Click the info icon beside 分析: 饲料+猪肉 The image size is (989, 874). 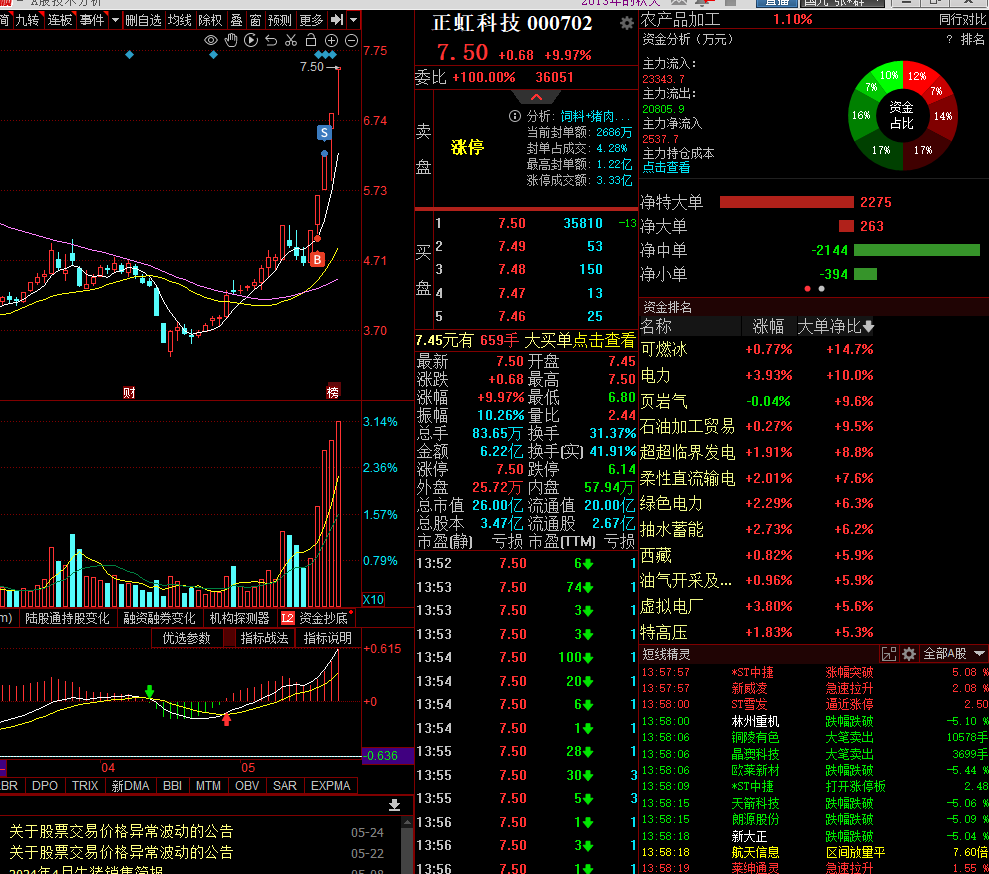coord(515,116)
